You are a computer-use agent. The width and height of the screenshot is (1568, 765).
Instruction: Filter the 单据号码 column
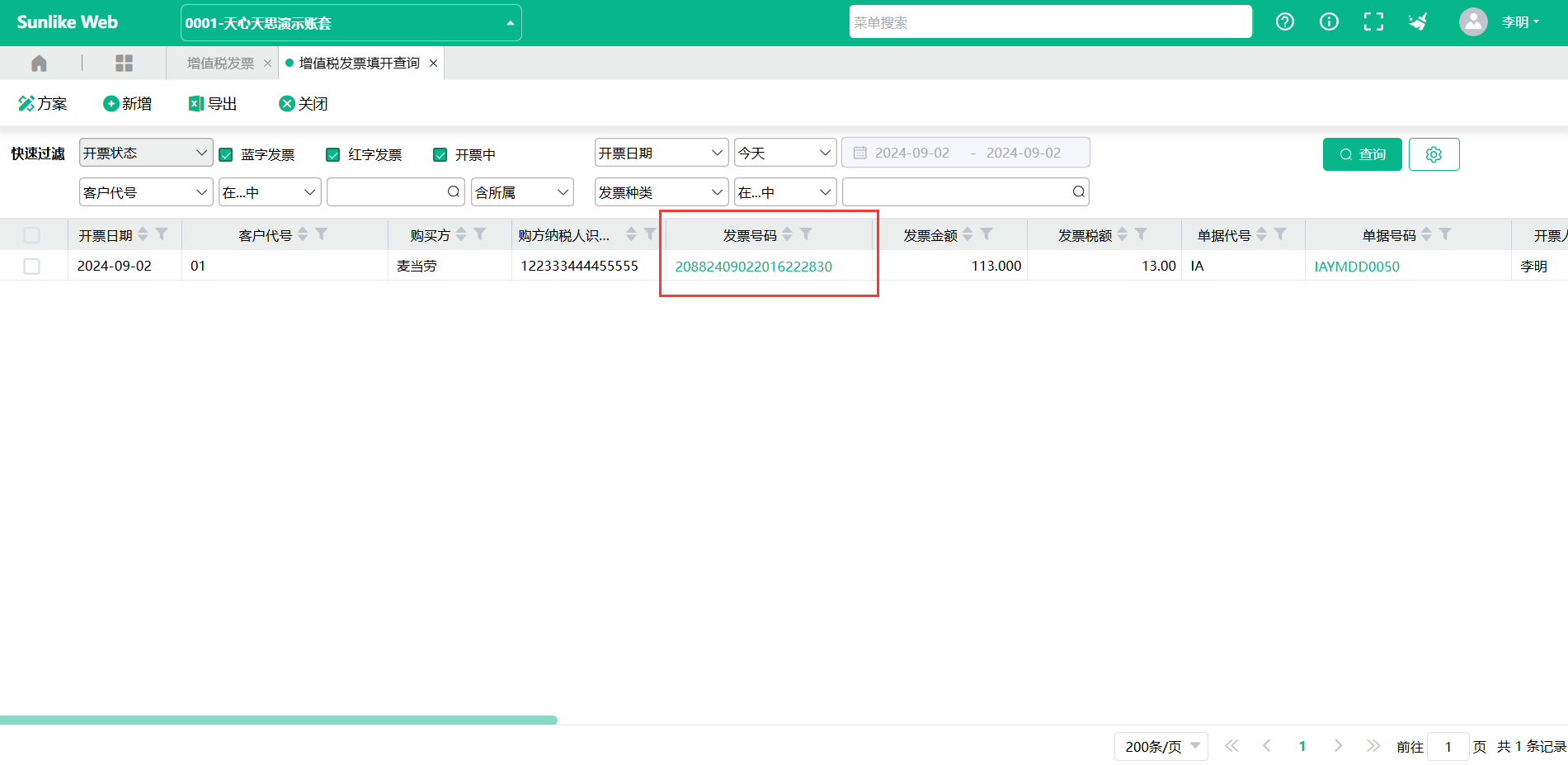tap(1445, 234)
